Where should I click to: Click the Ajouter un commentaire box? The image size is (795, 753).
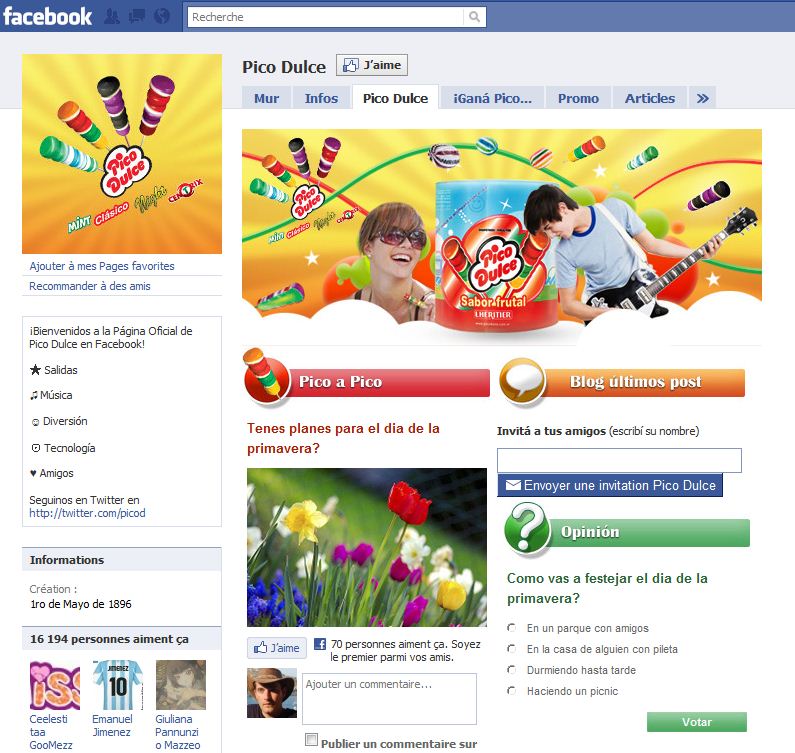[389, 699]
